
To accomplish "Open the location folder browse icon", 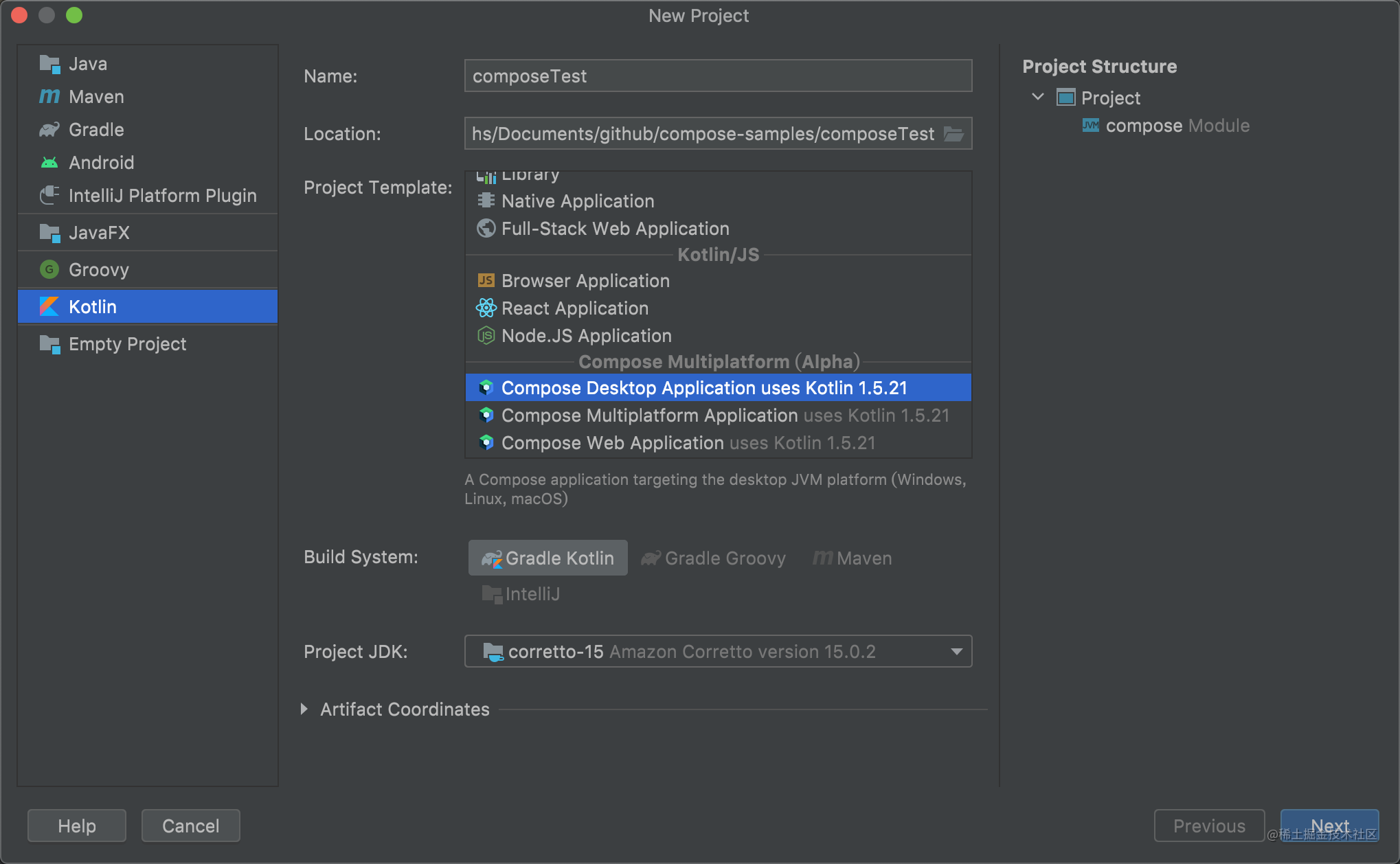I will pyautogui.click(x=953, y=134).
